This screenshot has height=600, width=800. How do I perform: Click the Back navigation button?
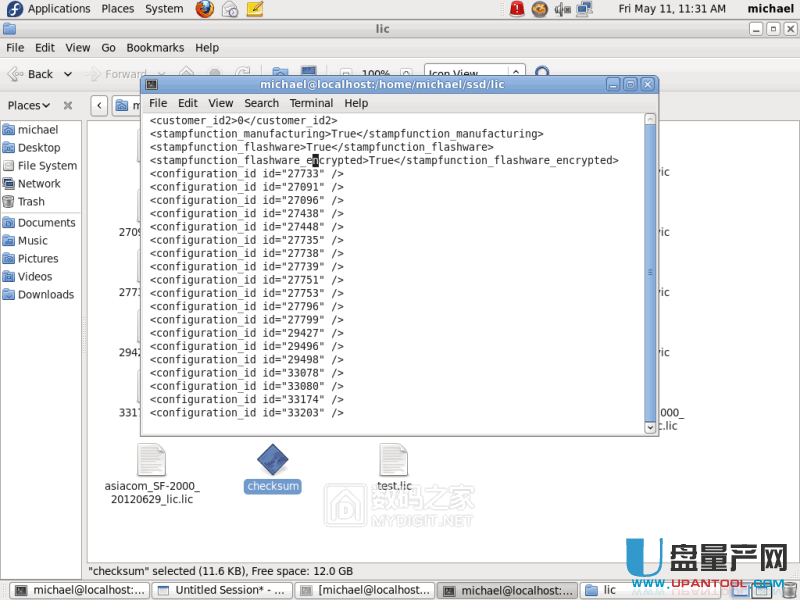click(31, 74)
